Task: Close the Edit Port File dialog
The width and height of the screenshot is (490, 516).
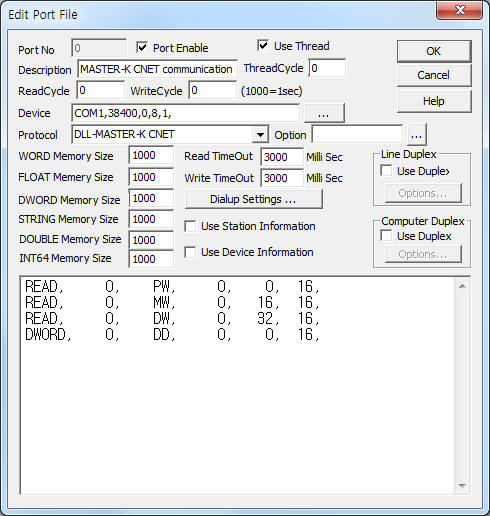Action: coord(460,11)
